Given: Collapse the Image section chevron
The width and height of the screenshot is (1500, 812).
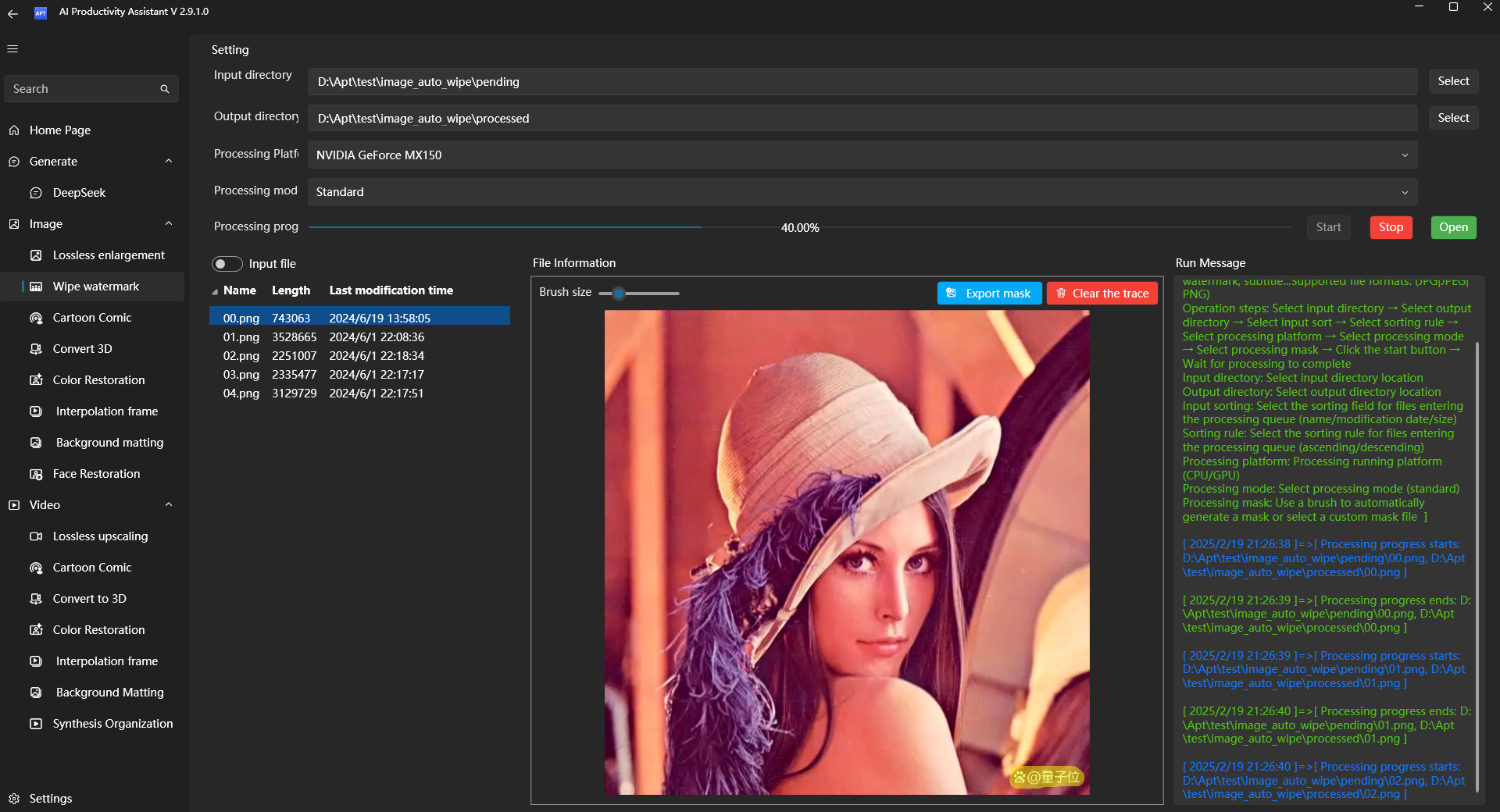Looking at the screenshot, I should pos(169,223).
